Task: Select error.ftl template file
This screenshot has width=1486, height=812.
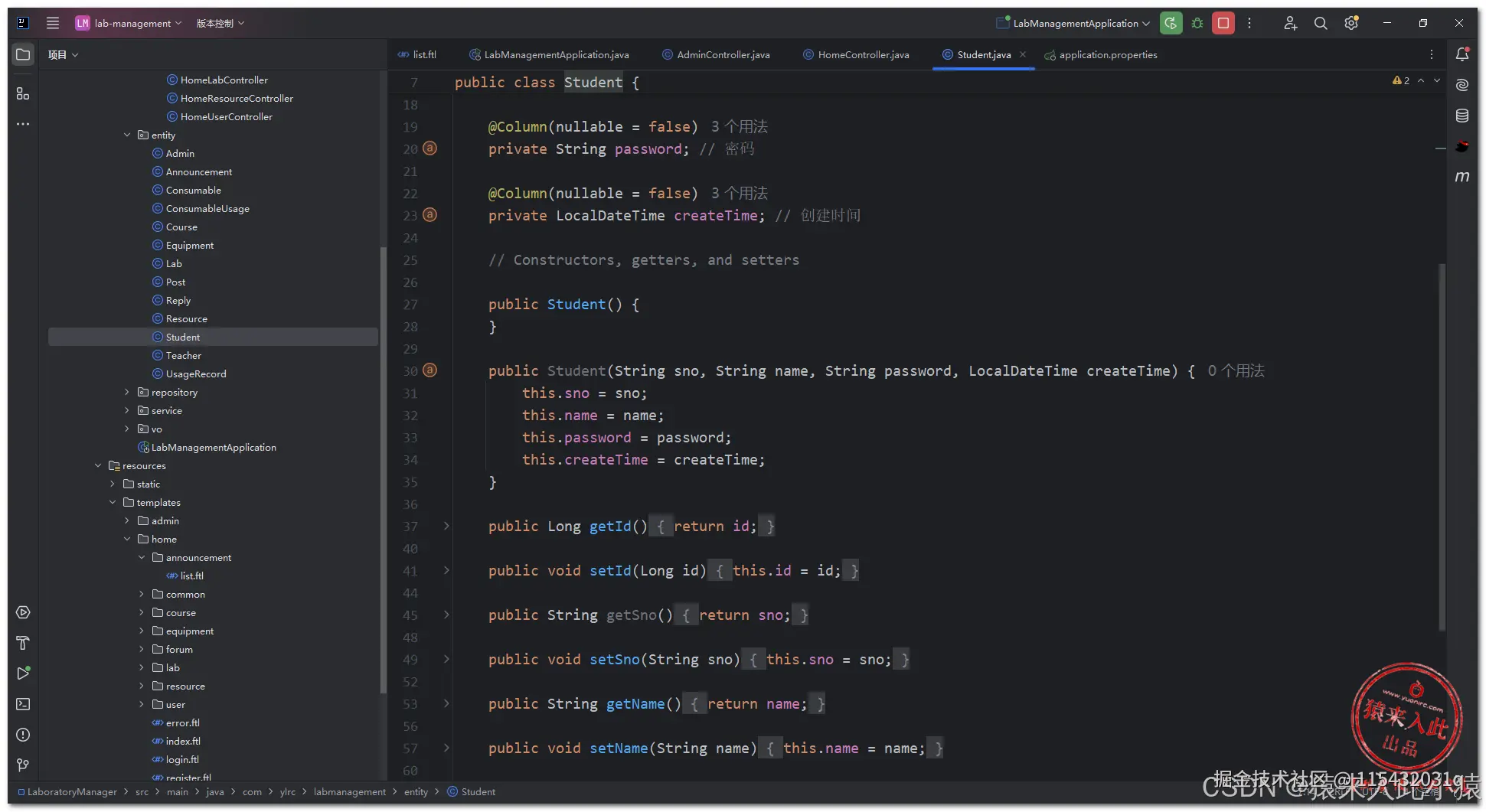Action: [182, 722]
